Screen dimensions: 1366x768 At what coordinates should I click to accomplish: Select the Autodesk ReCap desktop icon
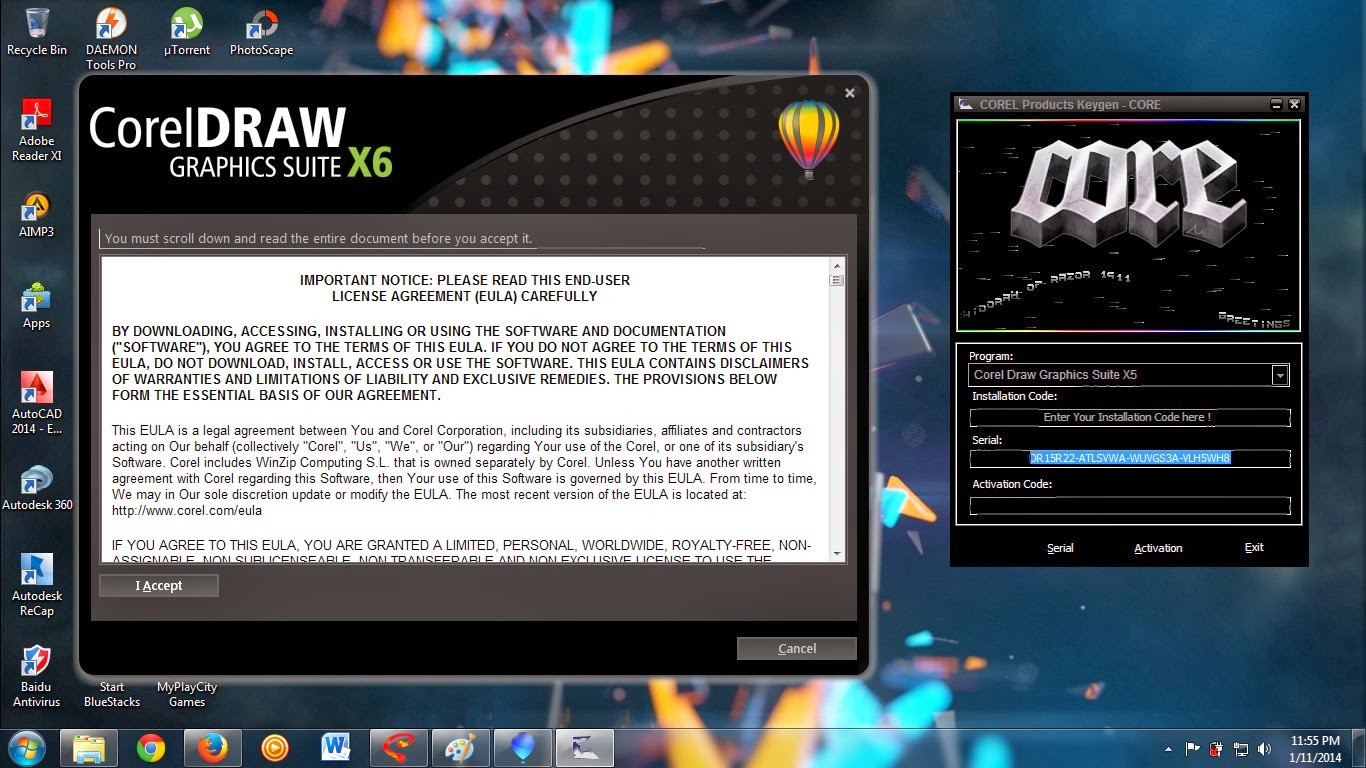(37, 586)
